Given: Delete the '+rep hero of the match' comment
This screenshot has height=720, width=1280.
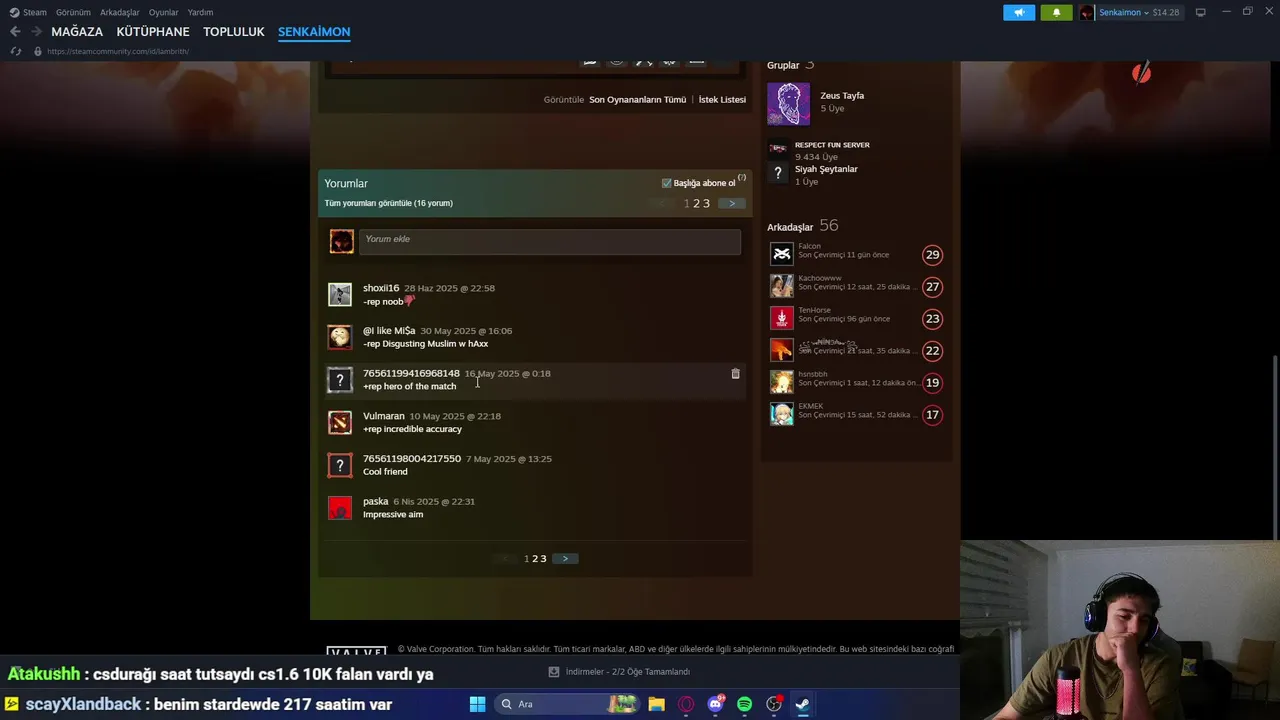Looking at the screenshot, I should point(735,374).
